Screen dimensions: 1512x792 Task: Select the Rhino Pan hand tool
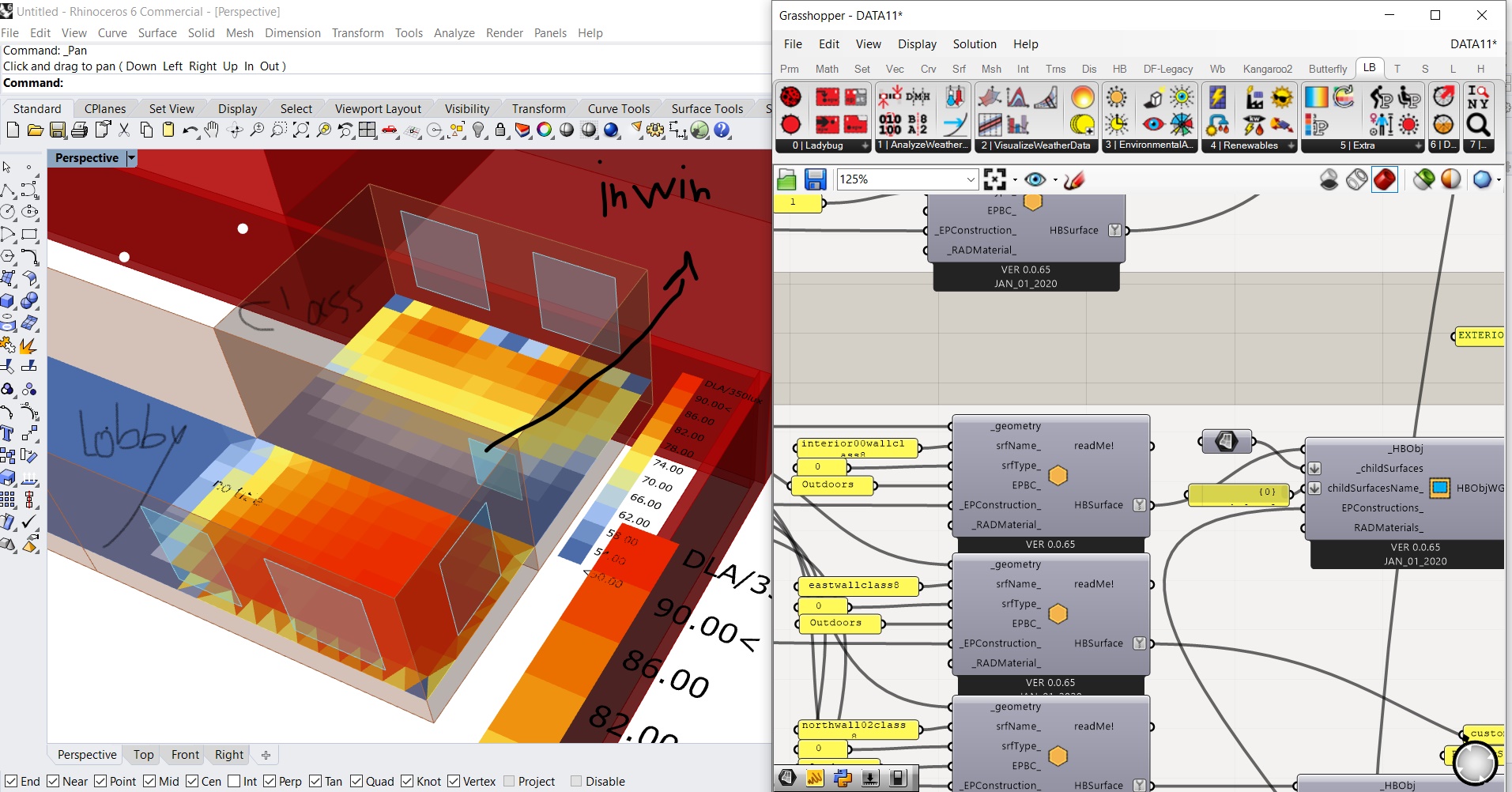click(211, 130)
